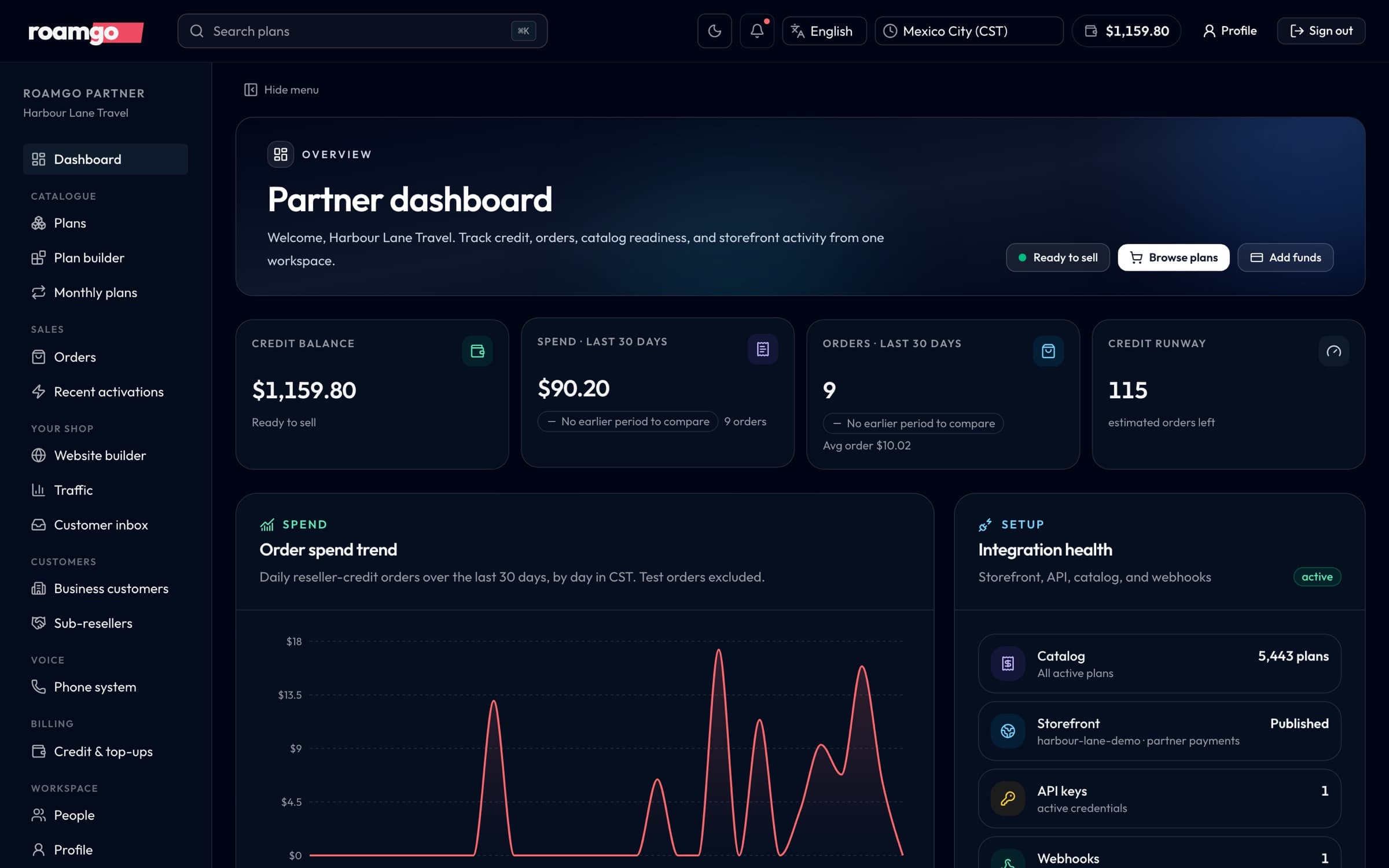This screenshot has width=1389, height=868.
Task: Click the Dashboard grid icon in sidebar
Action: [39, 159]
